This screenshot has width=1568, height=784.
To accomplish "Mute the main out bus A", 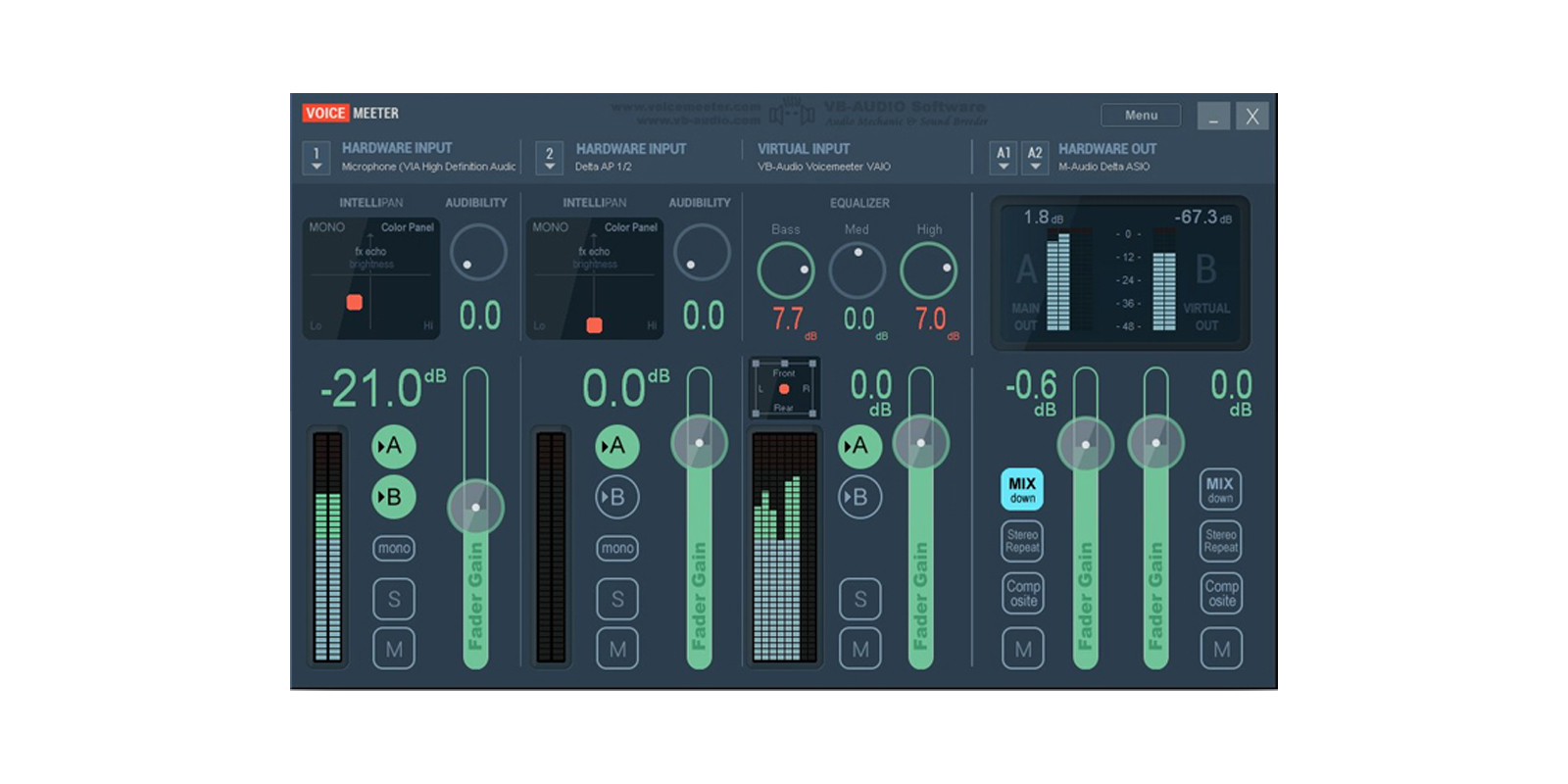I will coord(1023,649).
